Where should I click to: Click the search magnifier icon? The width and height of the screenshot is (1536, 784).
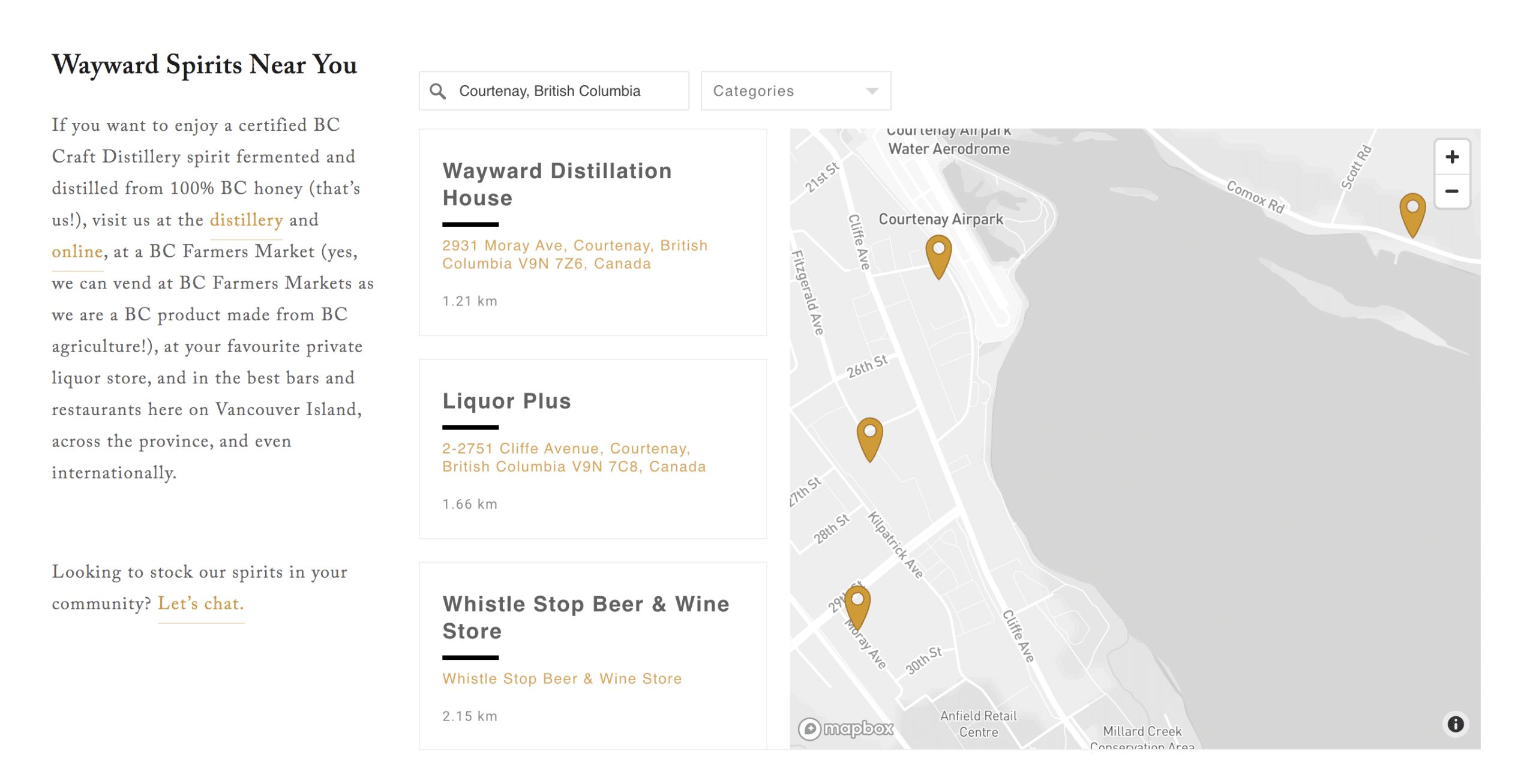[x=438, y=91]
